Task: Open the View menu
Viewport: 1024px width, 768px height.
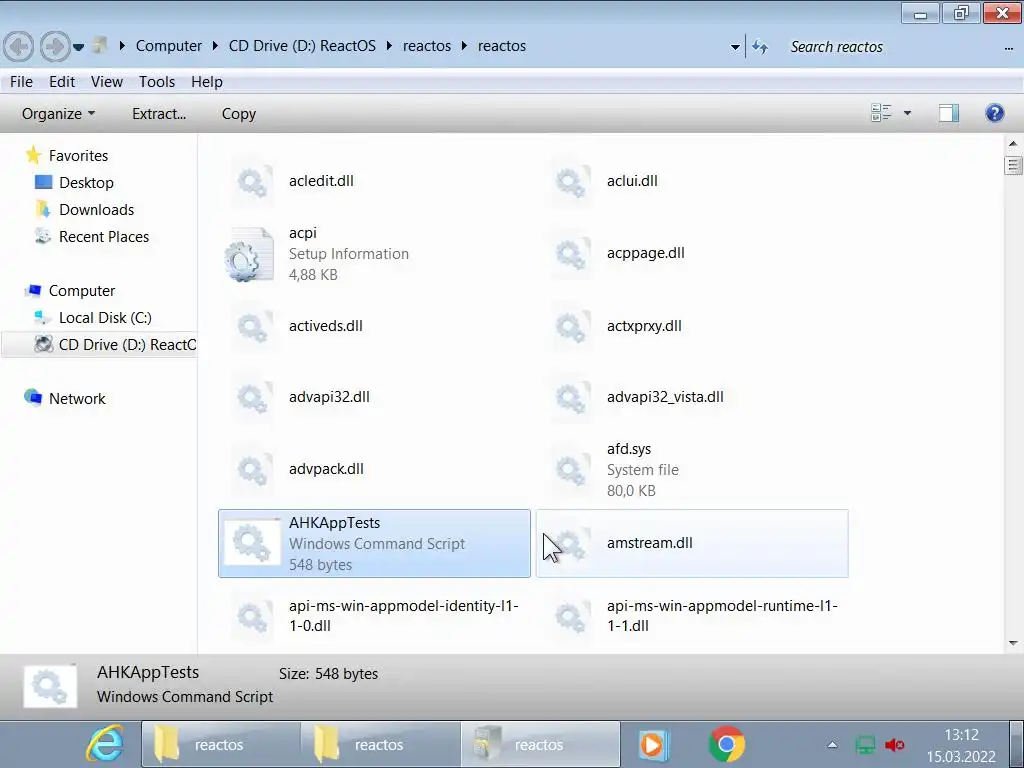Action: [106, 82]
